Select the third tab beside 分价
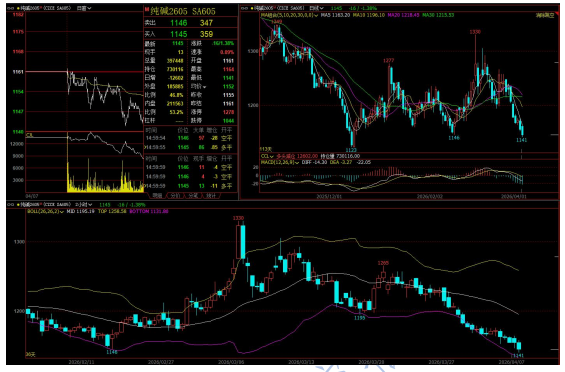The height and width of the screenshot is (372, 565). tap(193, 195)
